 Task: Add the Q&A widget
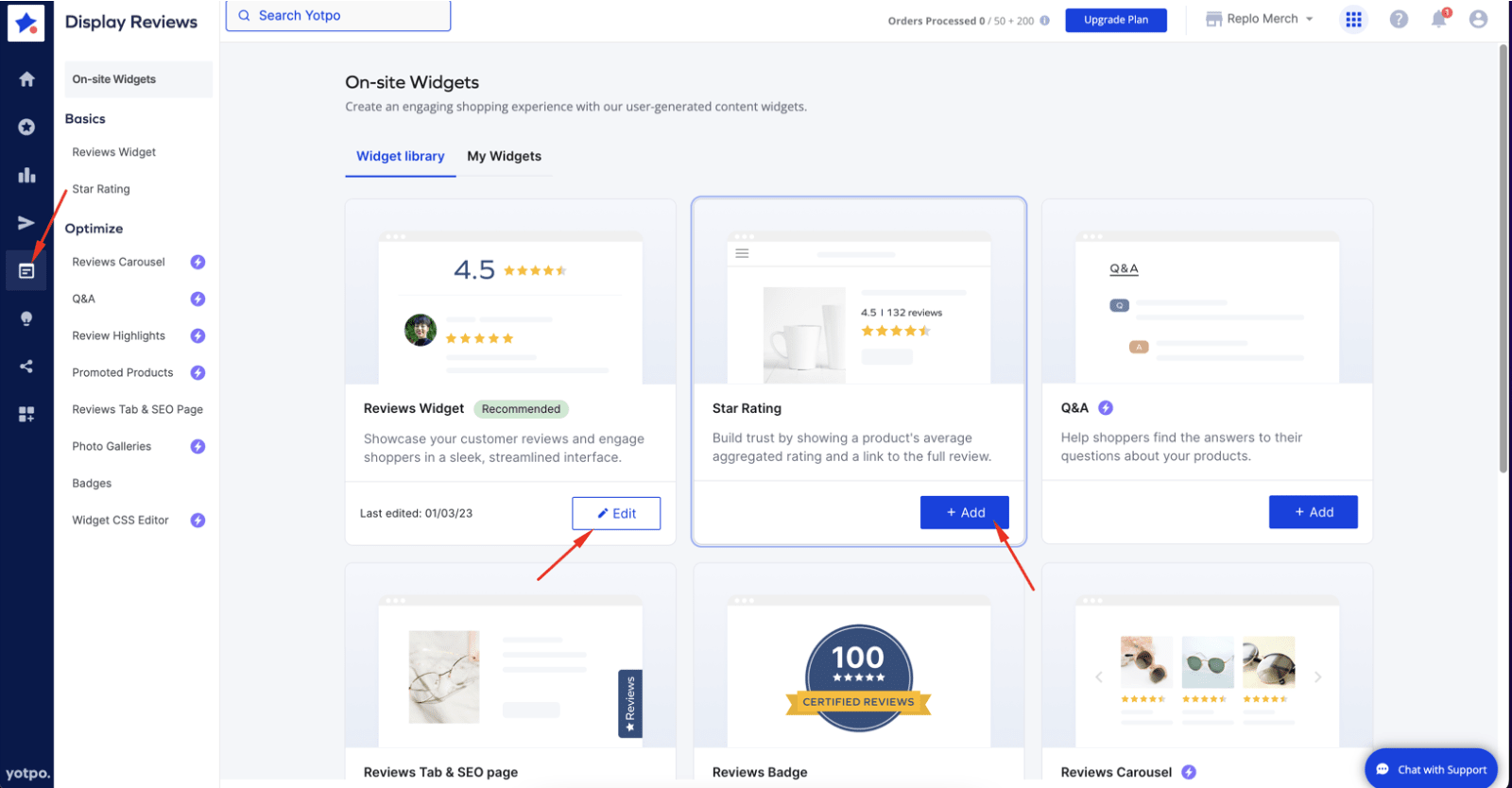(x=1314, y=512)
